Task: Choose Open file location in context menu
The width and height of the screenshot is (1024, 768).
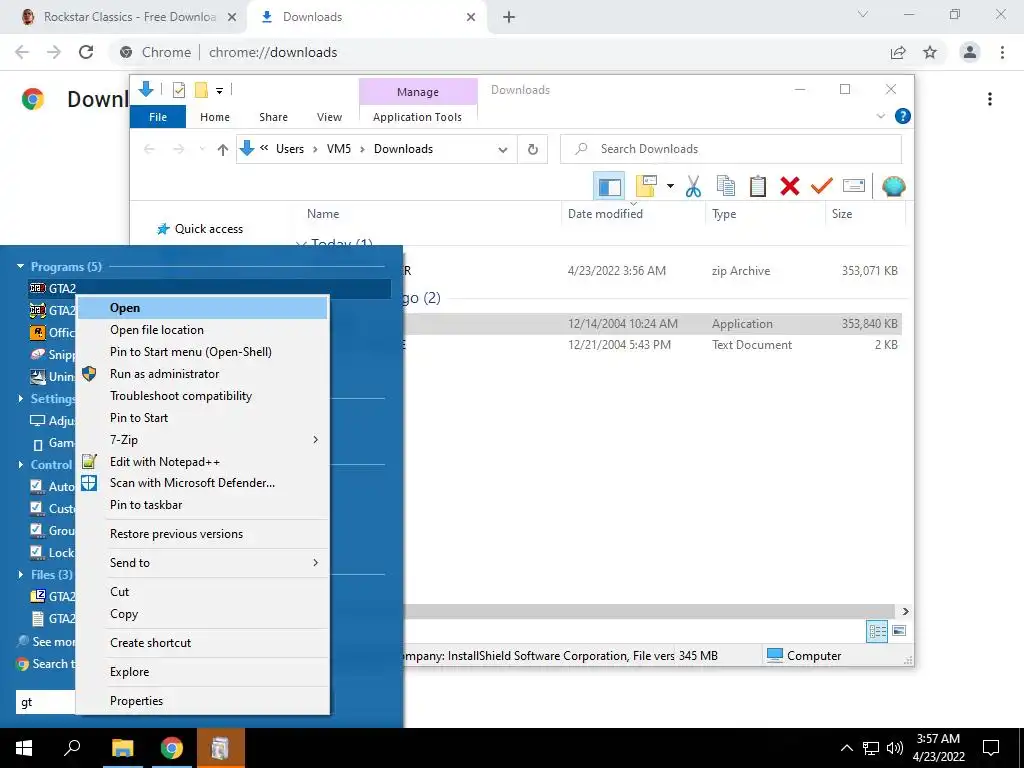Action: coord(202,330)
